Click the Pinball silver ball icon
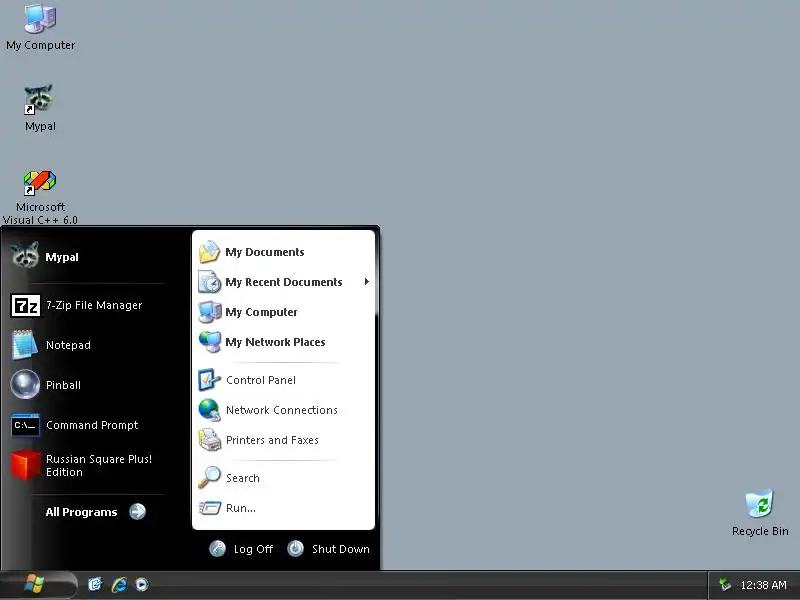Screen dimensions: 800x600 (x=25, y=384)
